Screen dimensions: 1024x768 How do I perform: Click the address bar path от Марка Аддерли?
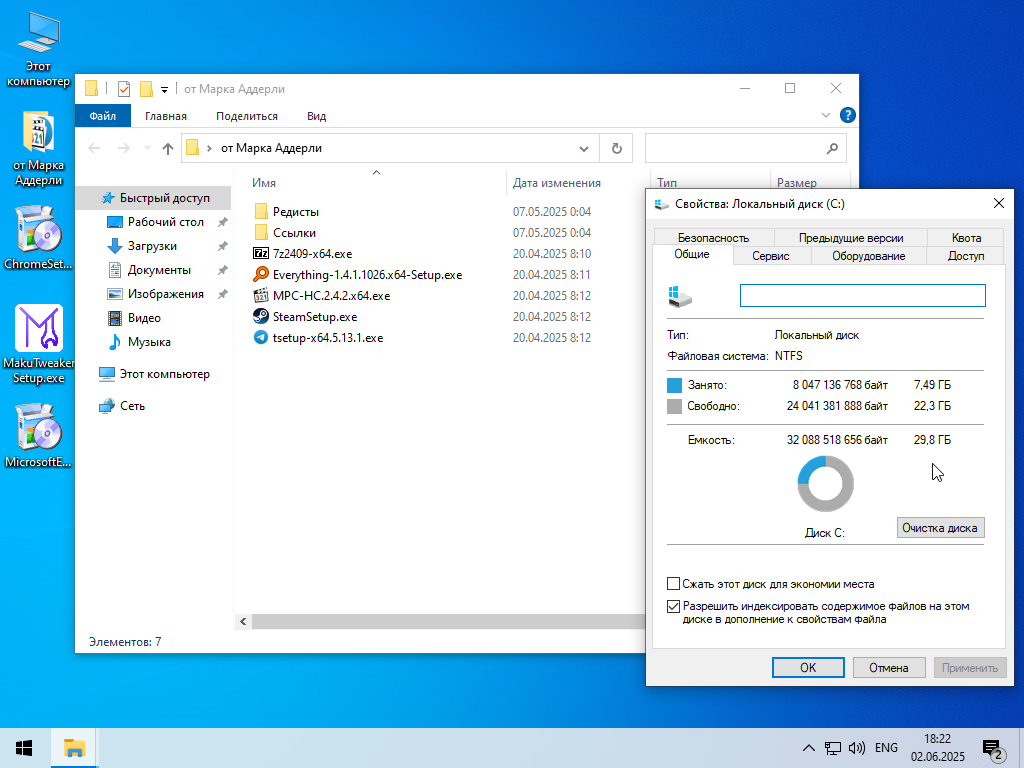point(271,148)
